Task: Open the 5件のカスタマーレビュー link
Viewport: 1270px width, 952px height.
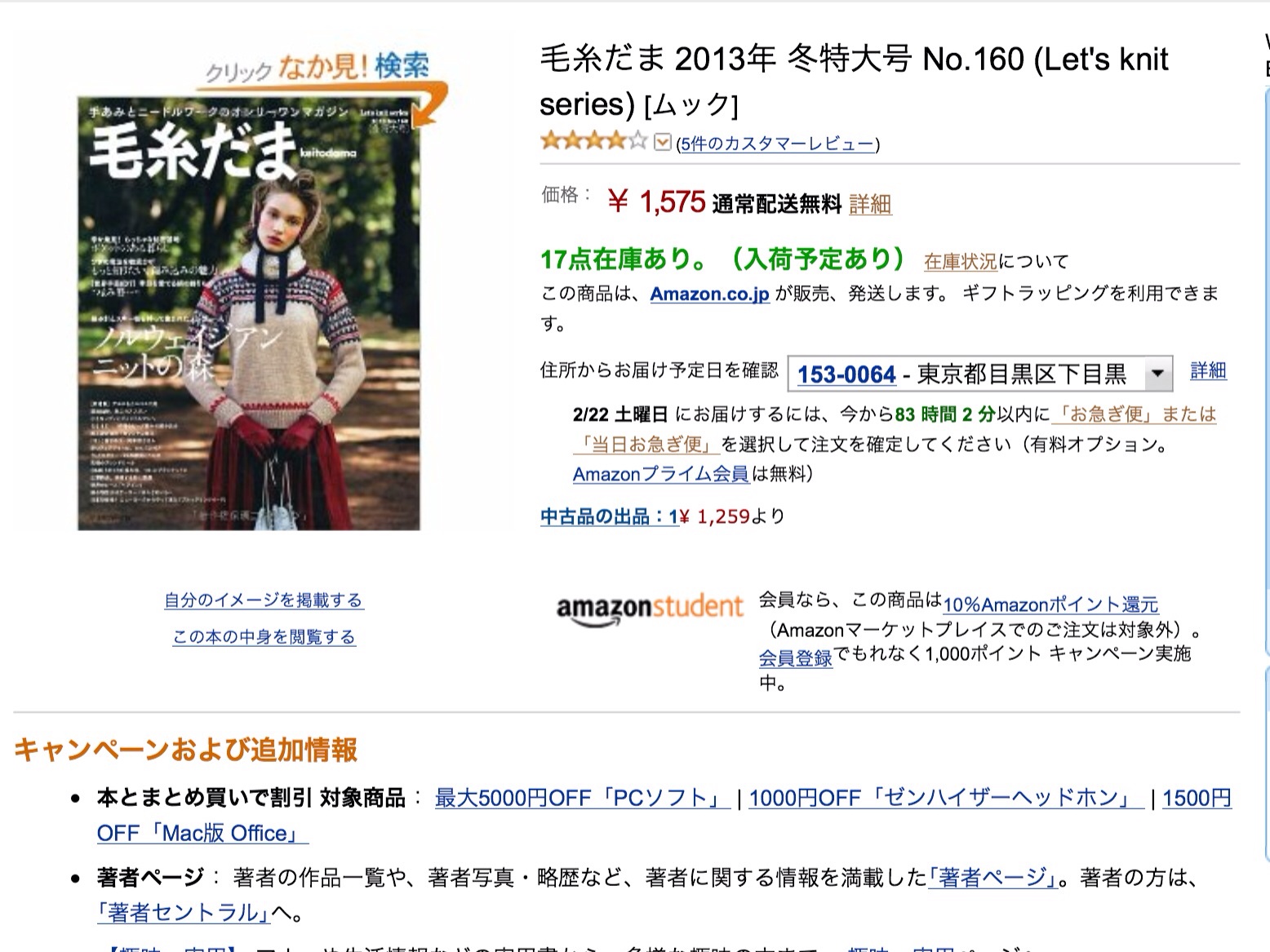Action: click(x=778, y=144)
